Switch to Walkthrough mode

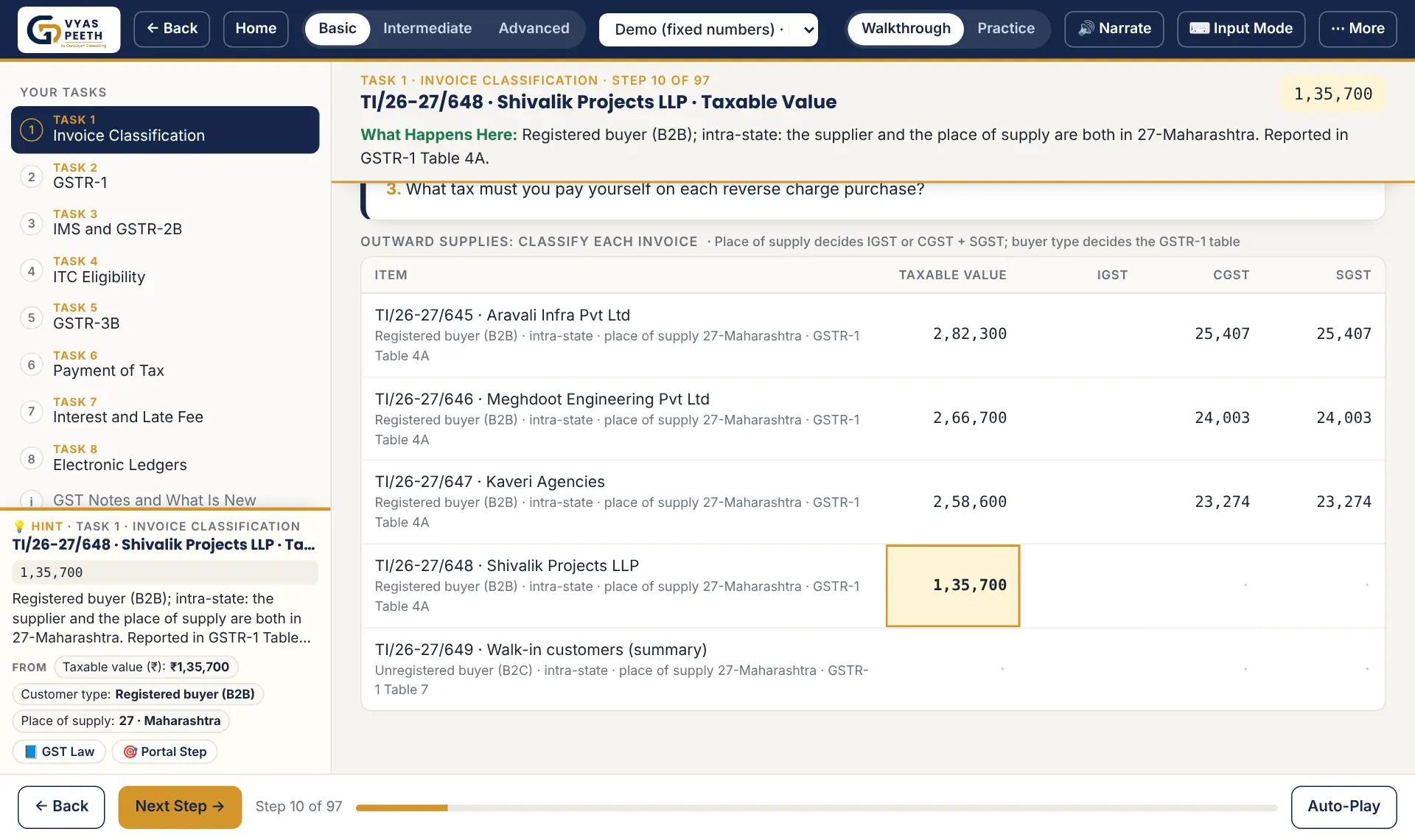pos(906,29)
